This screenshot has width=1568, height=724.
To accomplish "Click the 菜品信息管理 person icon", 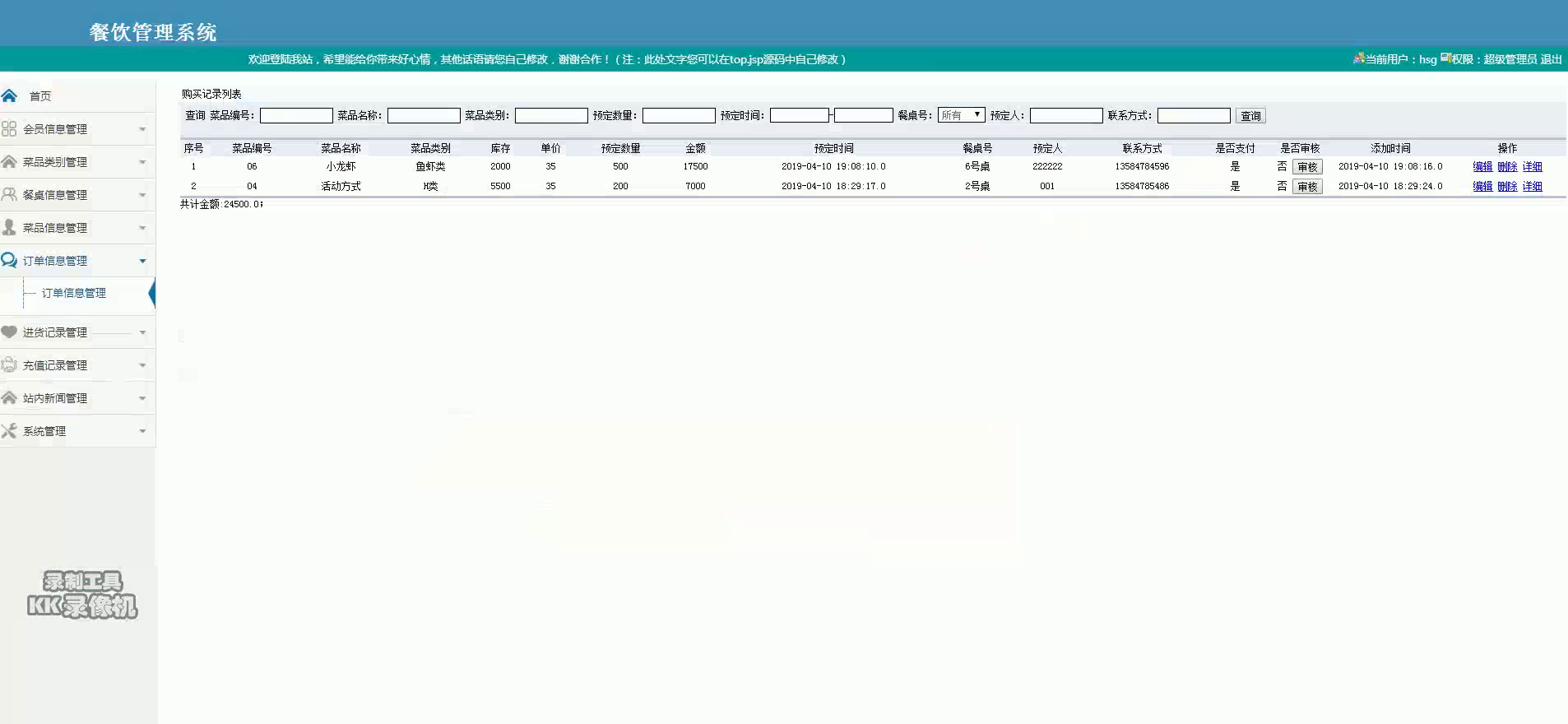I will pyautogui.click(x=9, y=227).
